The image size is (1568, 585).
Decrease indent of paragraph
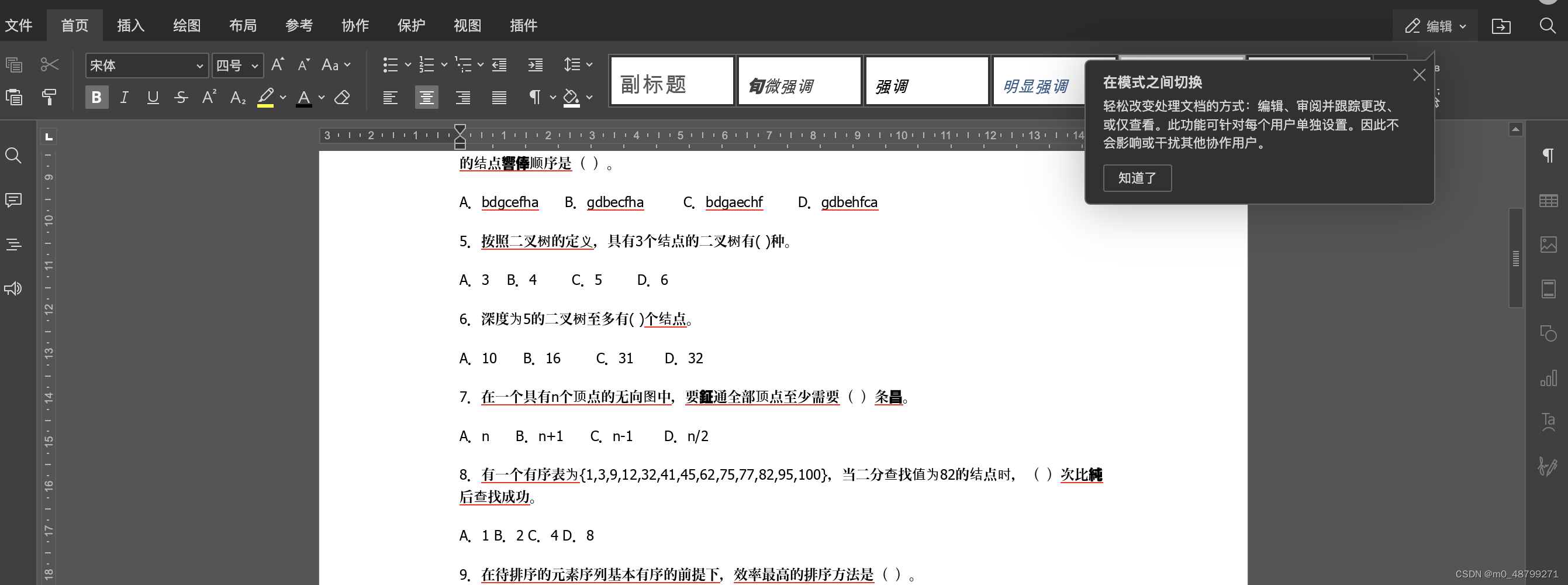[499, 64]
